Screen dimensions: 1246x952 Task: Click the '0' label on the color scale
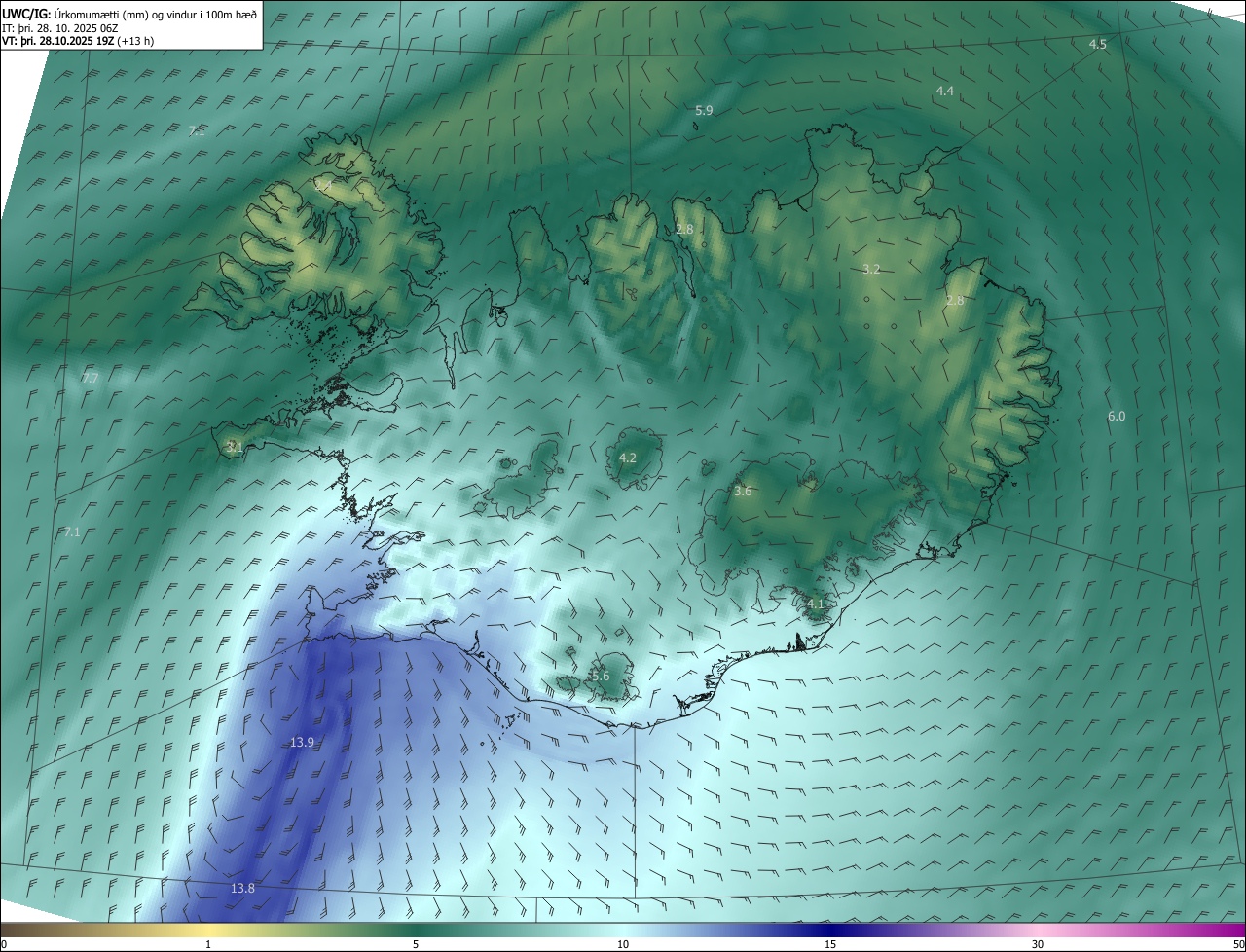coord(4,944)
